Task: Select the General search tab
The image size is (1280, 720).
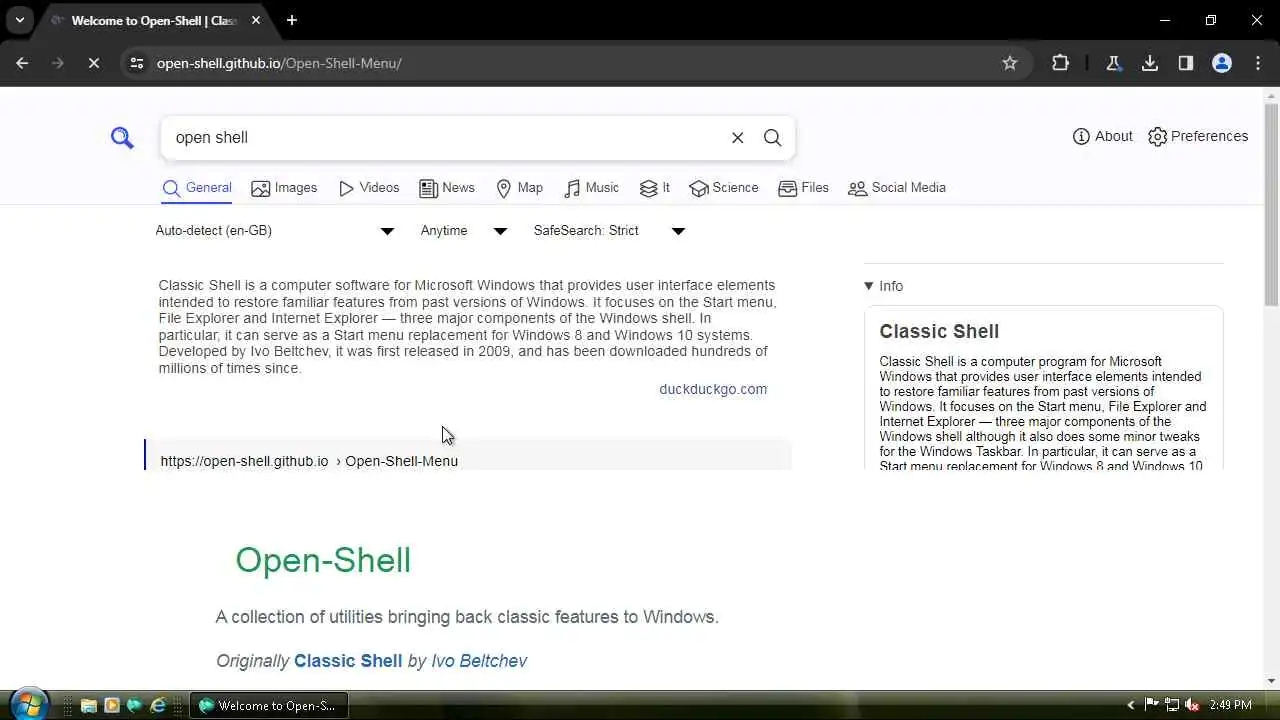Action: coord(197,188)
